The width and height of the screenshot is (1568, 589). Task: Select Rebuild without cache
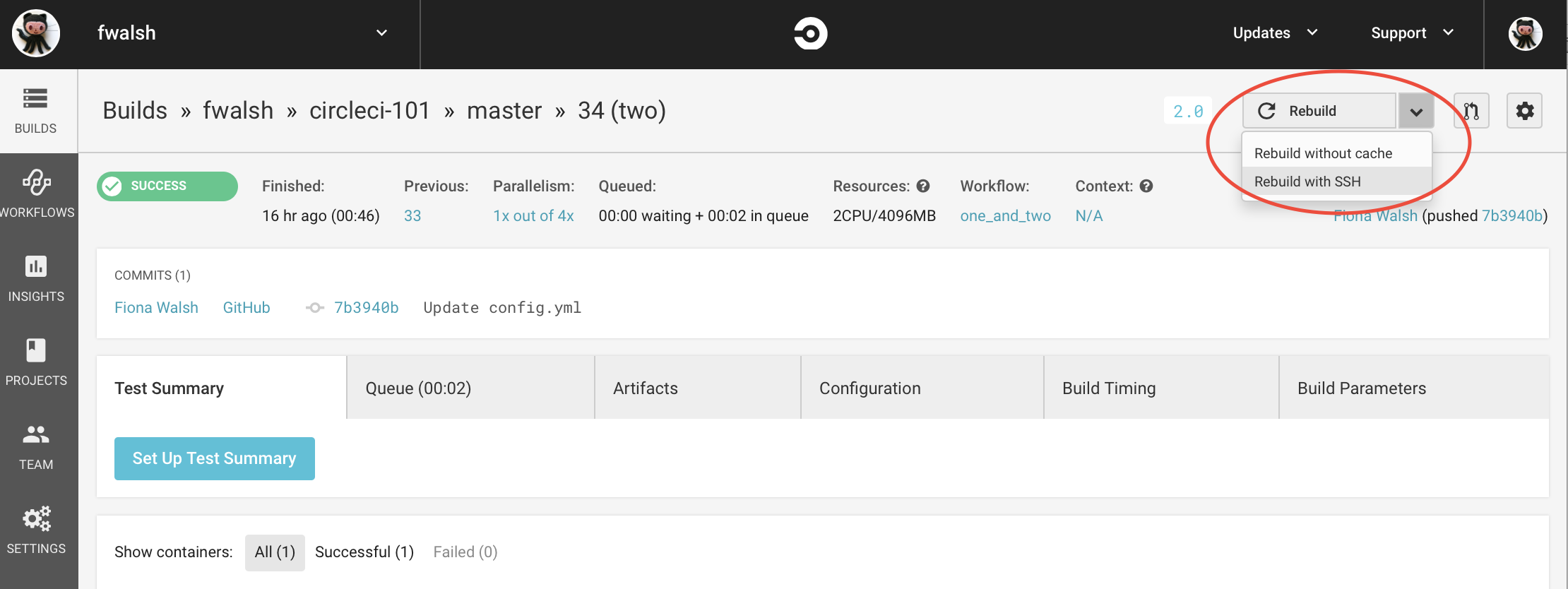[1336, 153]
